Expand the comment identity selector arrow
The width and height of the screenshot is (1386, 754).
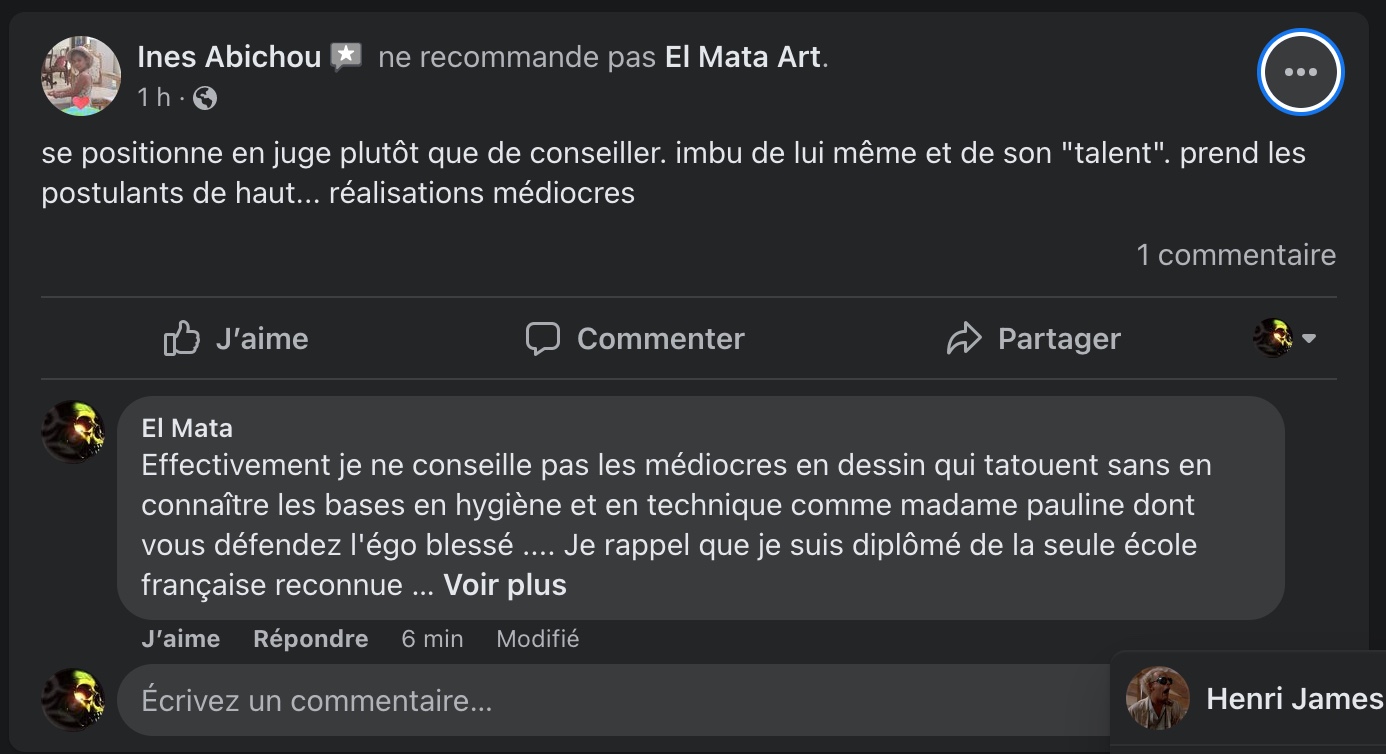[x=1309, y=339]
